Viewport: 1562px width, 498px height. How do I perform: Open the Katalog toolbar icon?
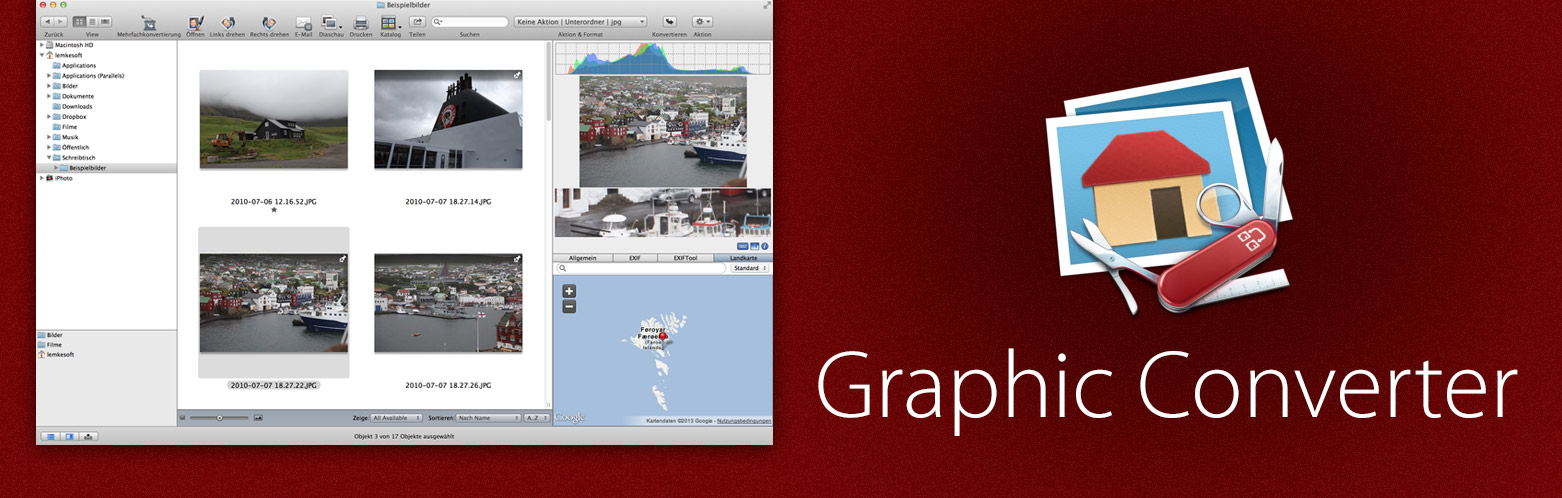click(390, 21)
